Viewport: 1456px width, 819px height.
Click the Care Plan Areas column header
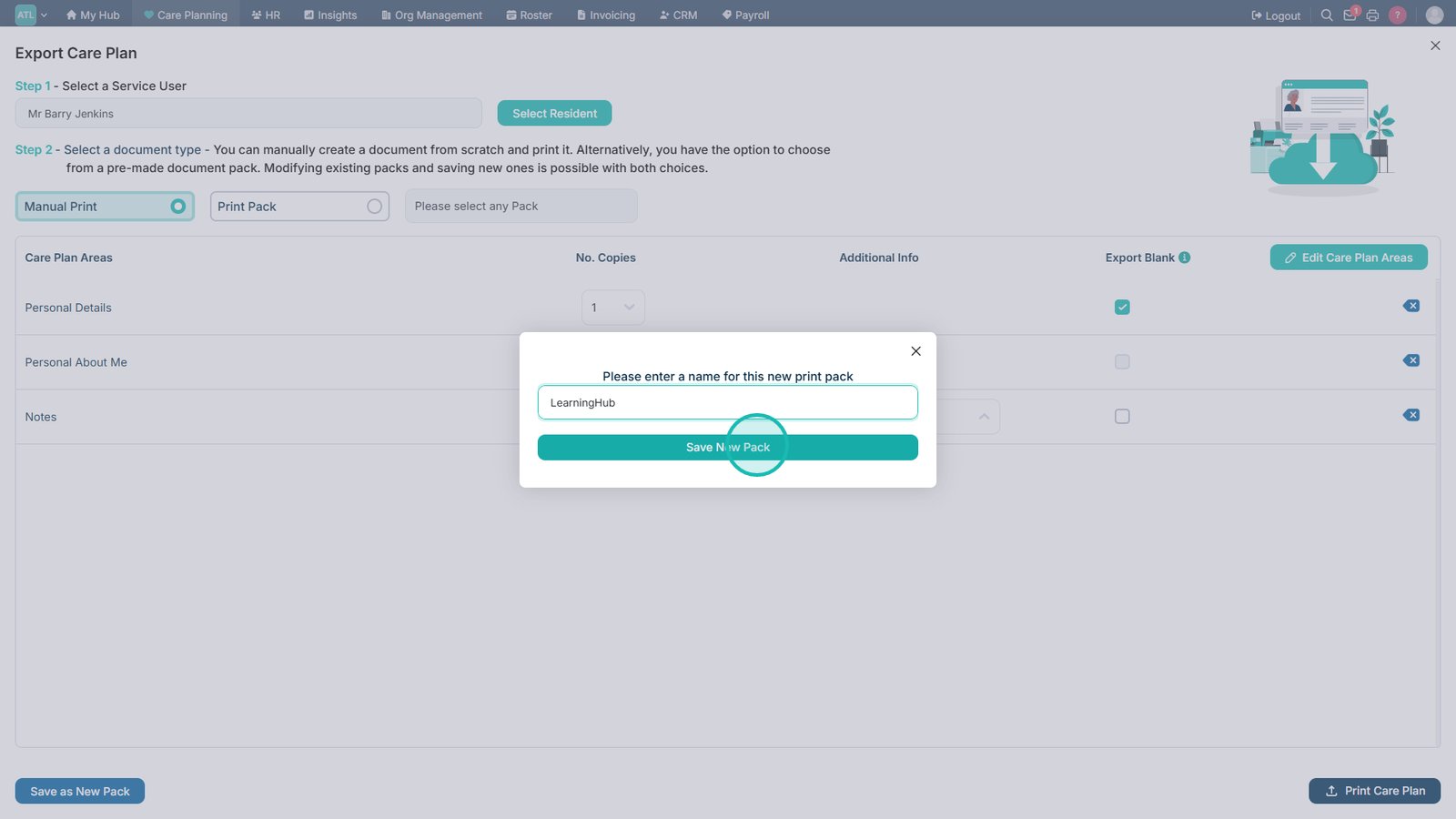click(x=69, y=258)
